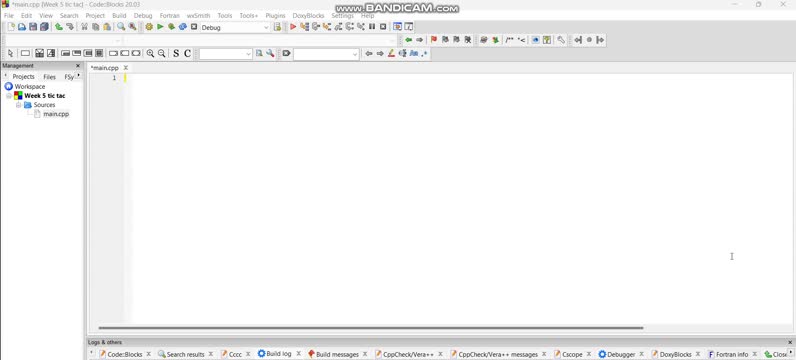796x360 pixels.
Task: Select main.cpp in project tree
Action: pyautogui.click(x=56, y=114)
